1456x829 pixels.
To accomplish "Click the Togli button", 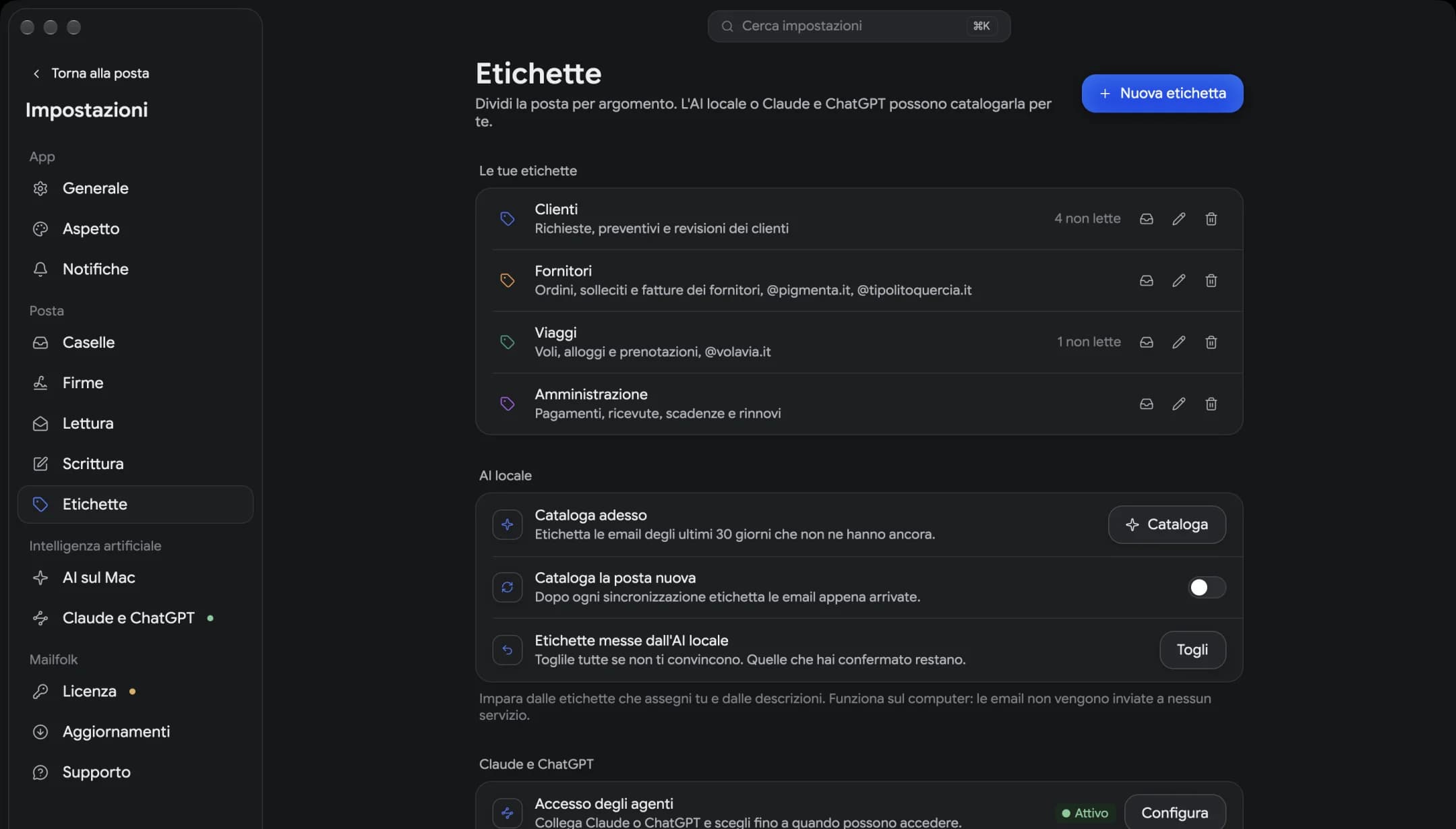I will (1192, 650).
